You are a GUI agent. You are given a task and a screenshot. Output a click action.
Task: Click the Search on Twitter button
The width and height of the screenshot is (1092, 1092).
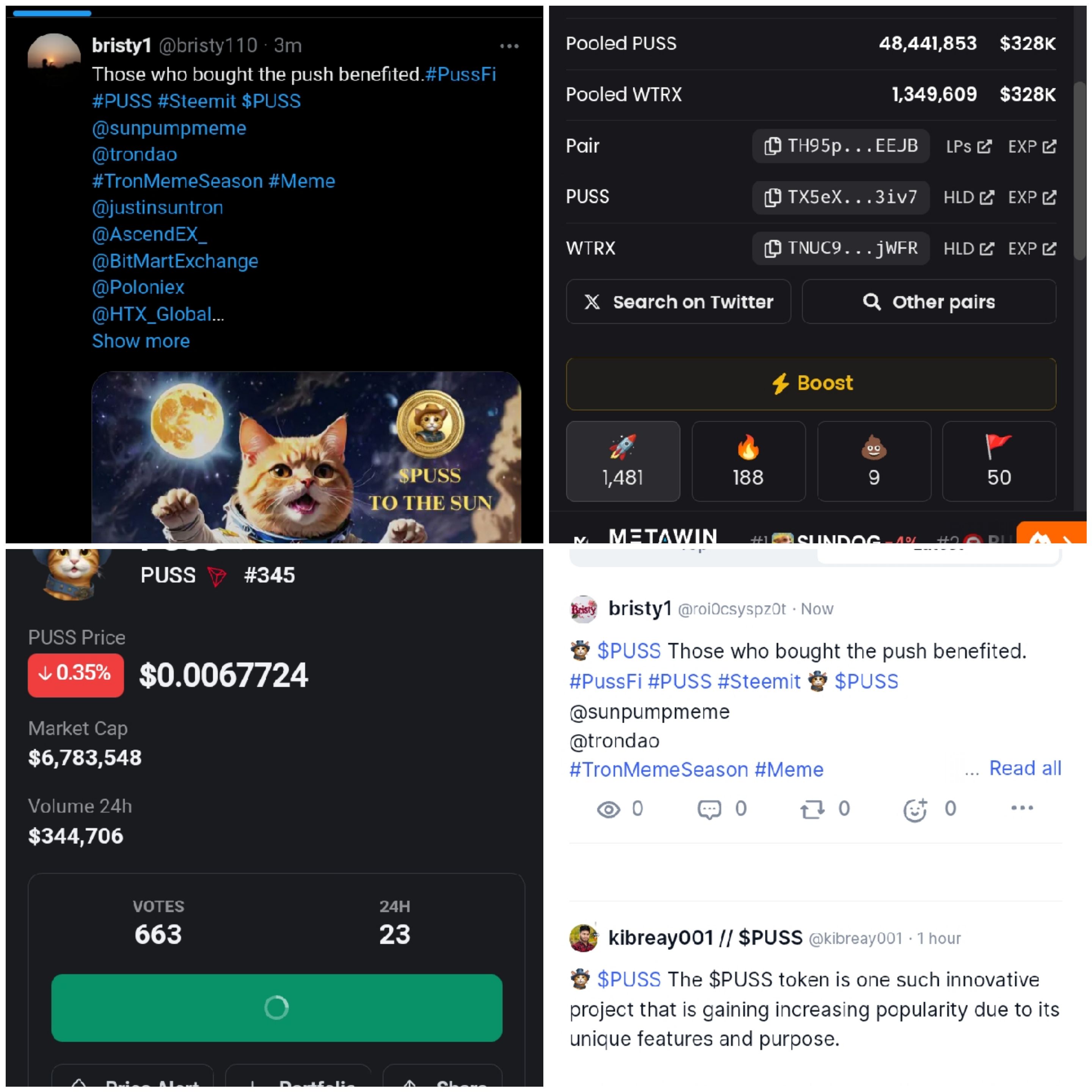click(x=678, y=302)
